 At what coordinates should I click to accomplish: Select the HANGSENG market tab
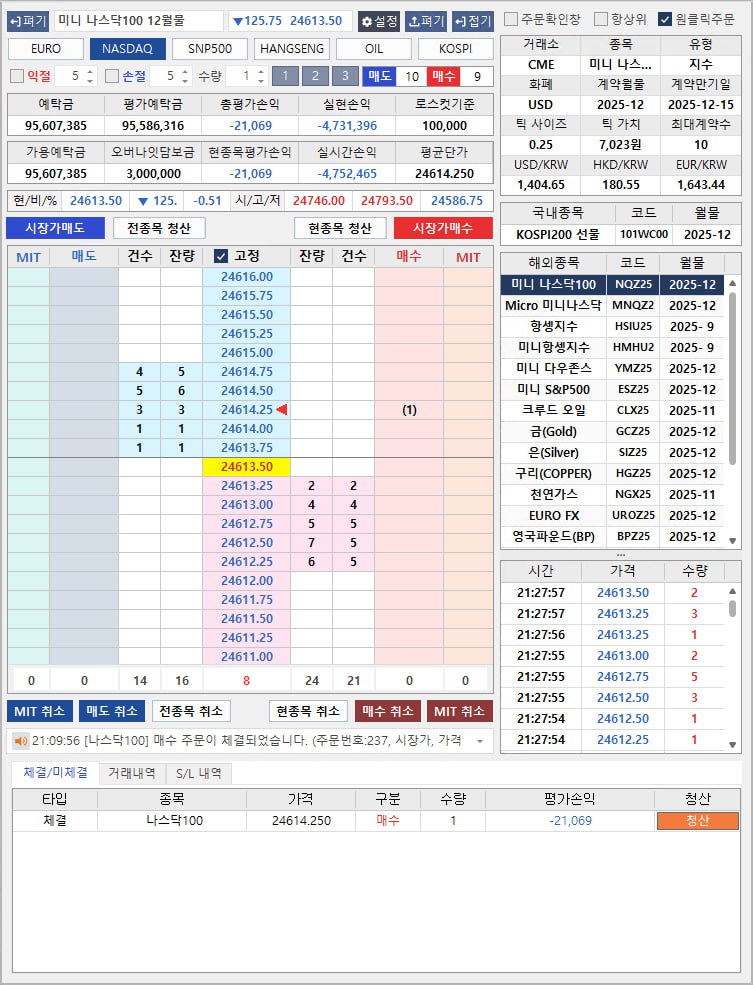click(292, 49)
